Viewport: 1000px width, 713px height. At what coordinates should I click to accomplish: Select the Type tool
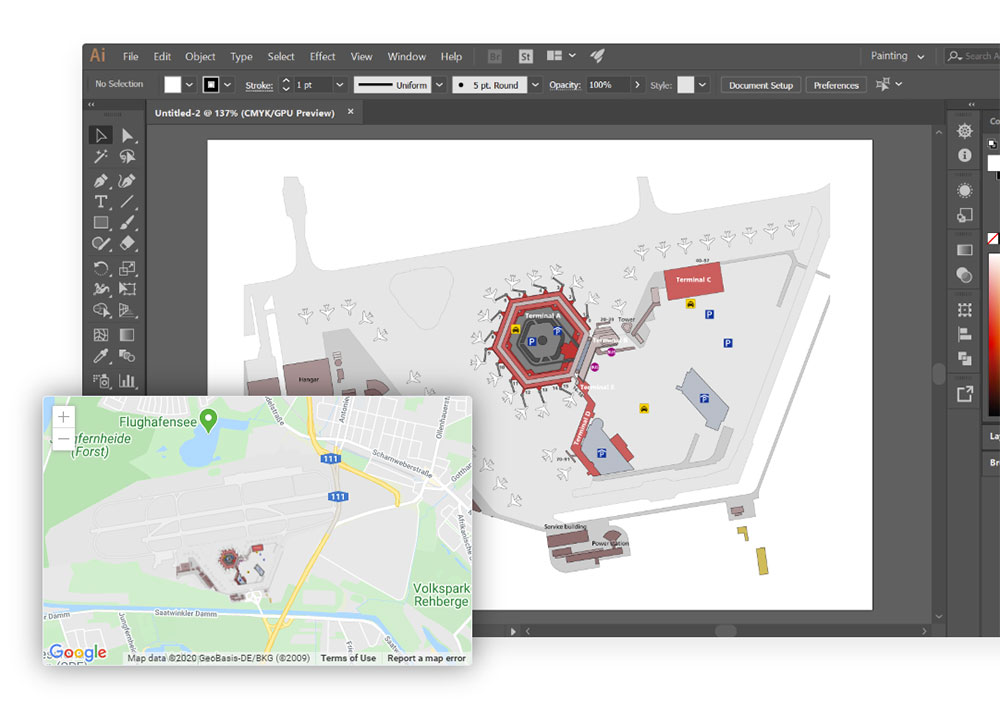100,202
